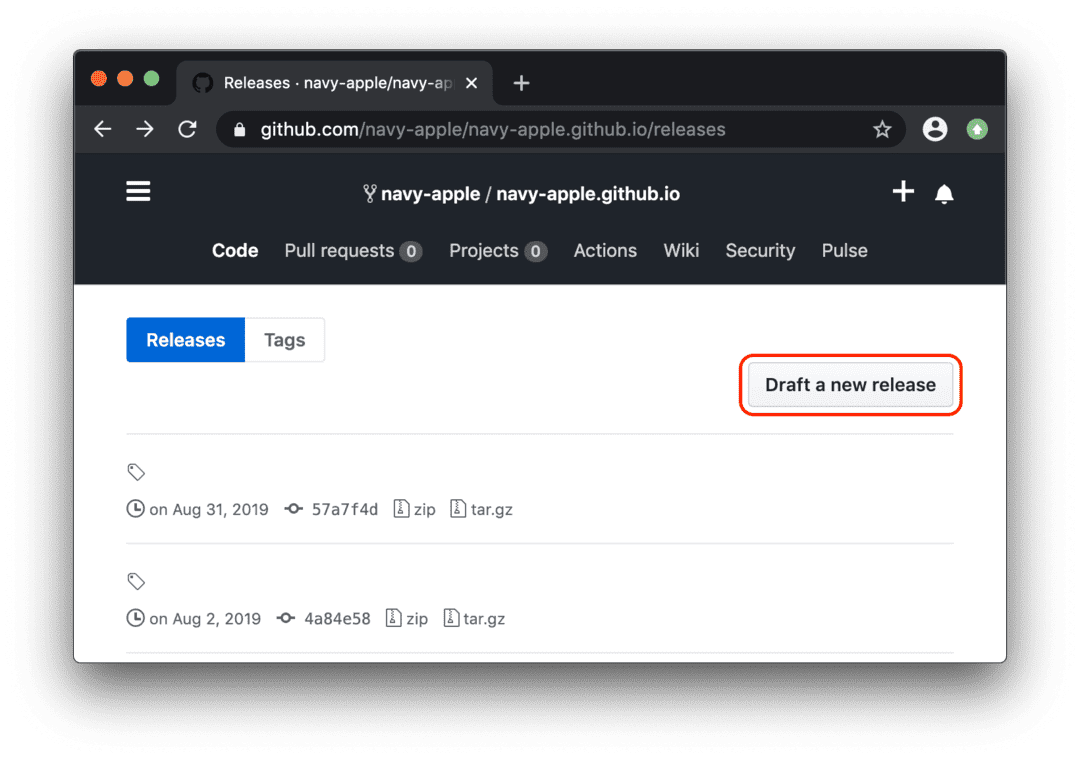Click Draft a new release
Image resolution: width=1080 pixels, height=760 pixels.
tap(850, 385)
